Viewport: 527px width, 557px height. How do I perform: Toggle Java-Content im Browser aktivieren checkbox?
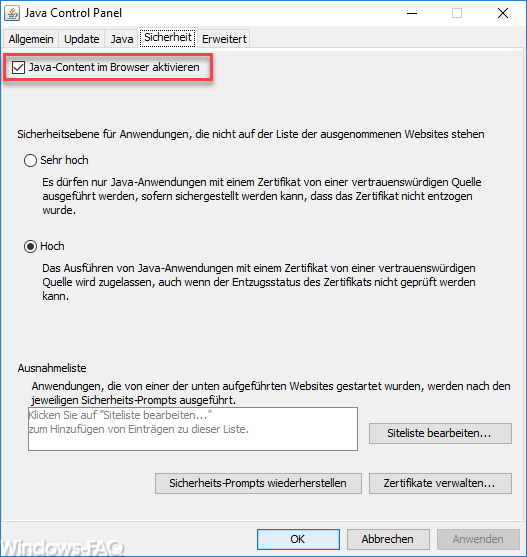click(18, 67)
